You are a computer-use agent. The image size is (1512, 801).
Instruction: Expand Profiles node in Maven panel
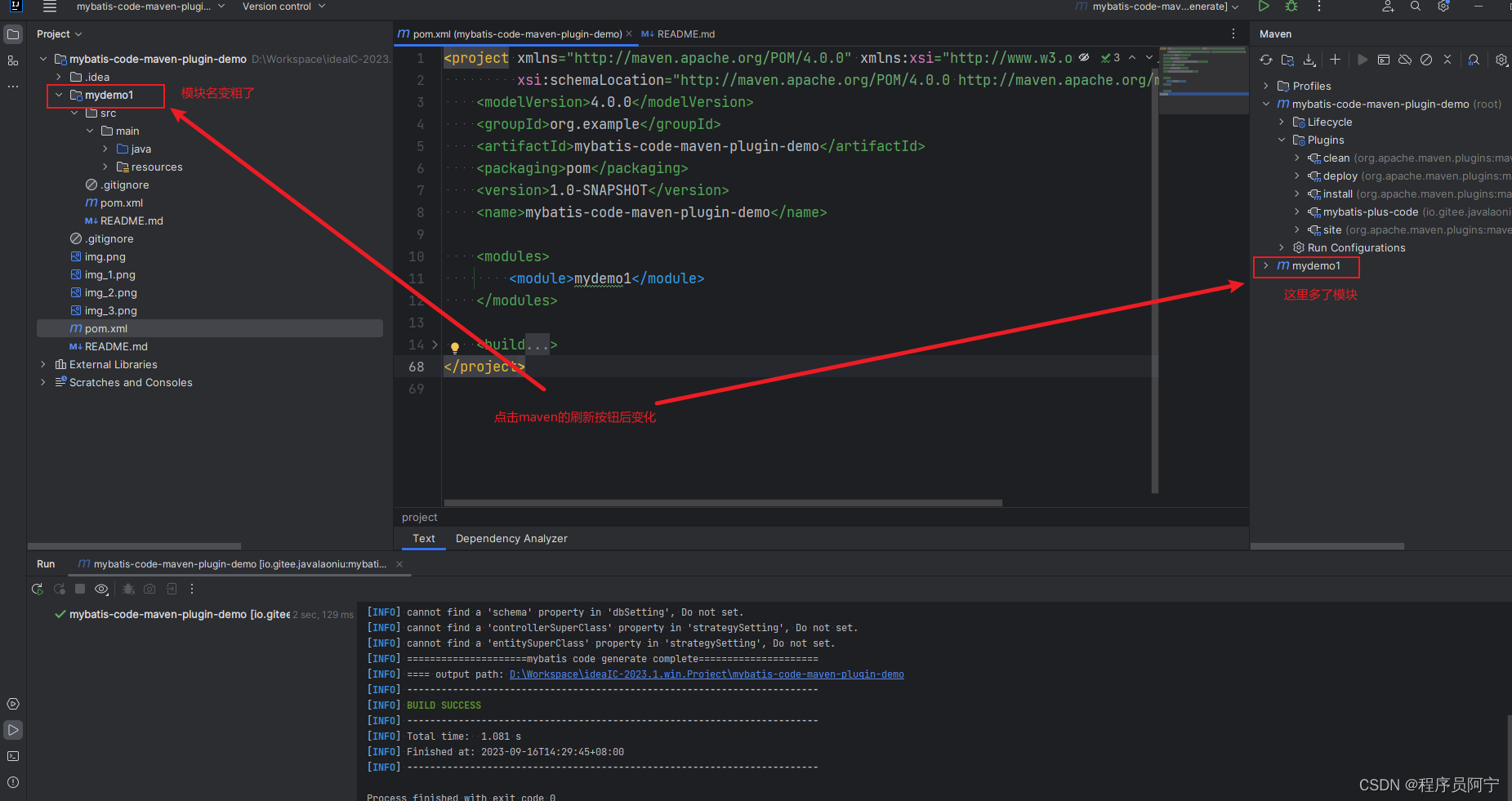[x=1266, y=87]
